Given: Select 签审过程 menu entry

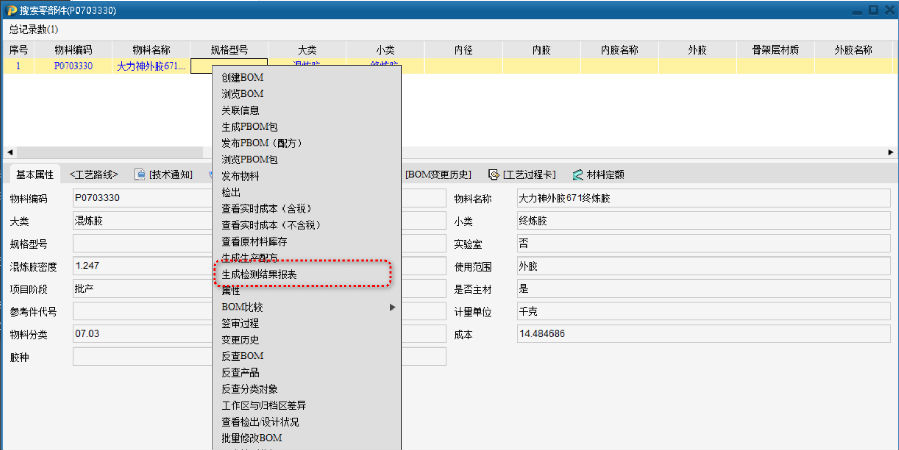Looking at the screenshot, I should tap(240, 323).
